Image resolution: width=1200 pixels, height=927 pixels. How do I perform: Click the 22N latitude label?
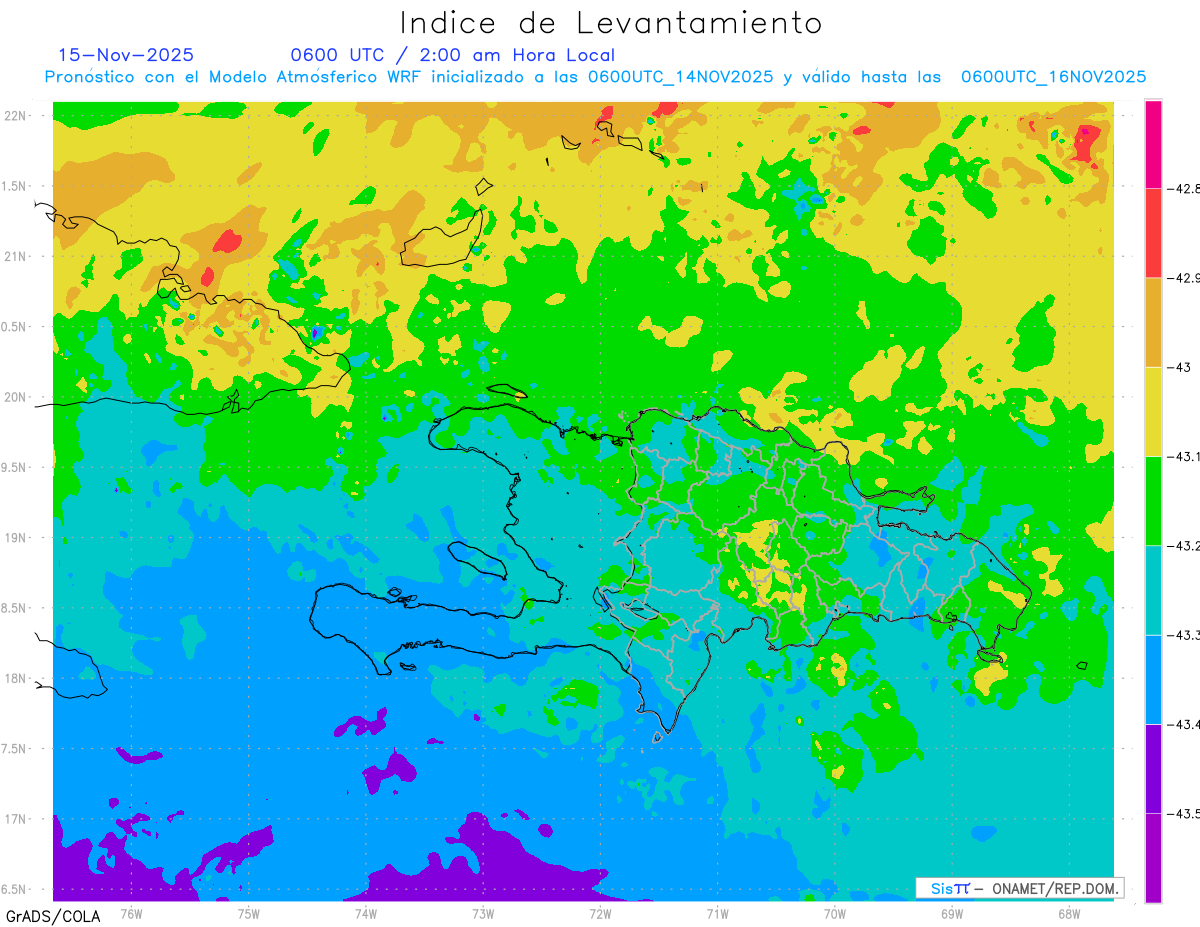[17, 115]
